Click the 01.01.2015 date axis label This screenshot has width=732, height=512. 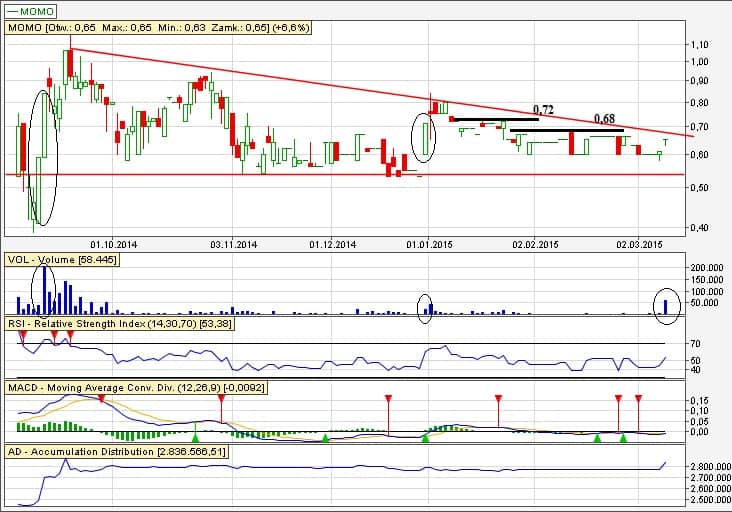coord(428,244)
